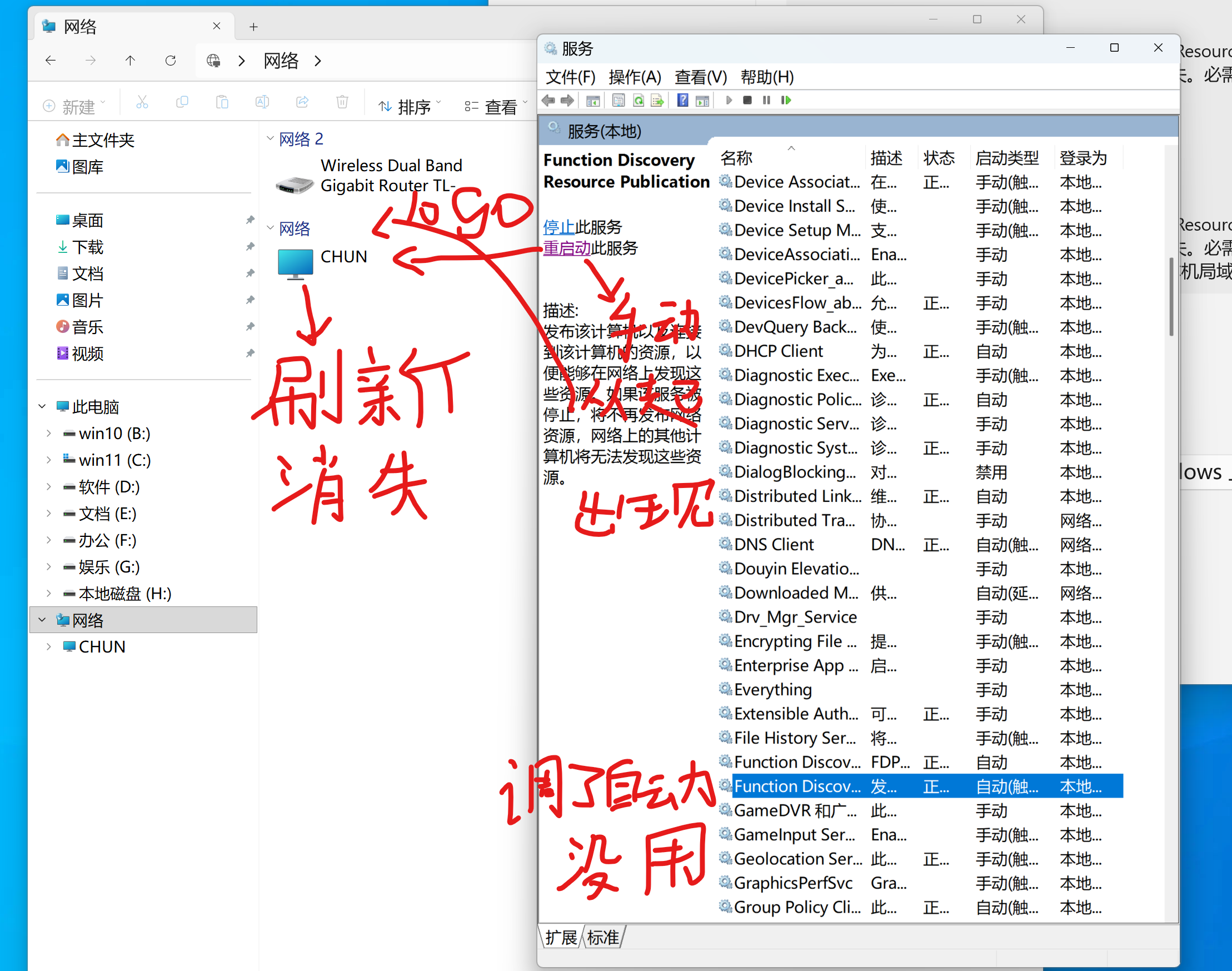Click the 停止 service link
Image resolution: width=1232 pixels, height=971 pixels.
(x=558, y=227)
